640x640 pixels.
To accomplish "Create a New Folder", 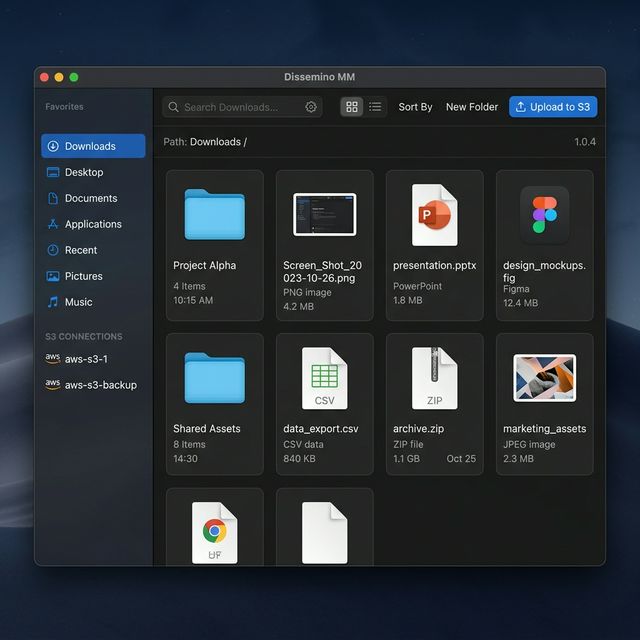I will point(472,107).
